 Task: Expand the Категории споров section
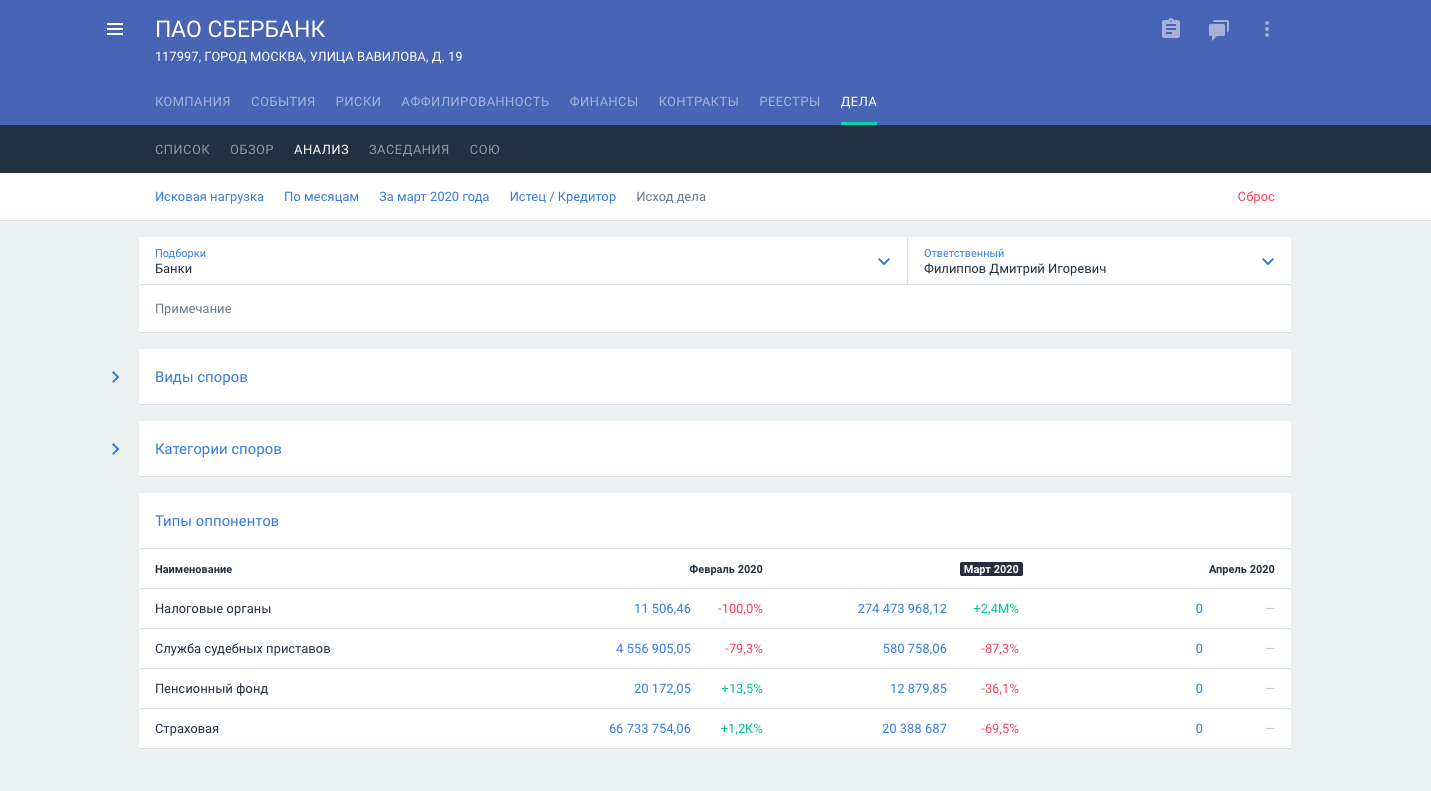[x=115, y=449]
